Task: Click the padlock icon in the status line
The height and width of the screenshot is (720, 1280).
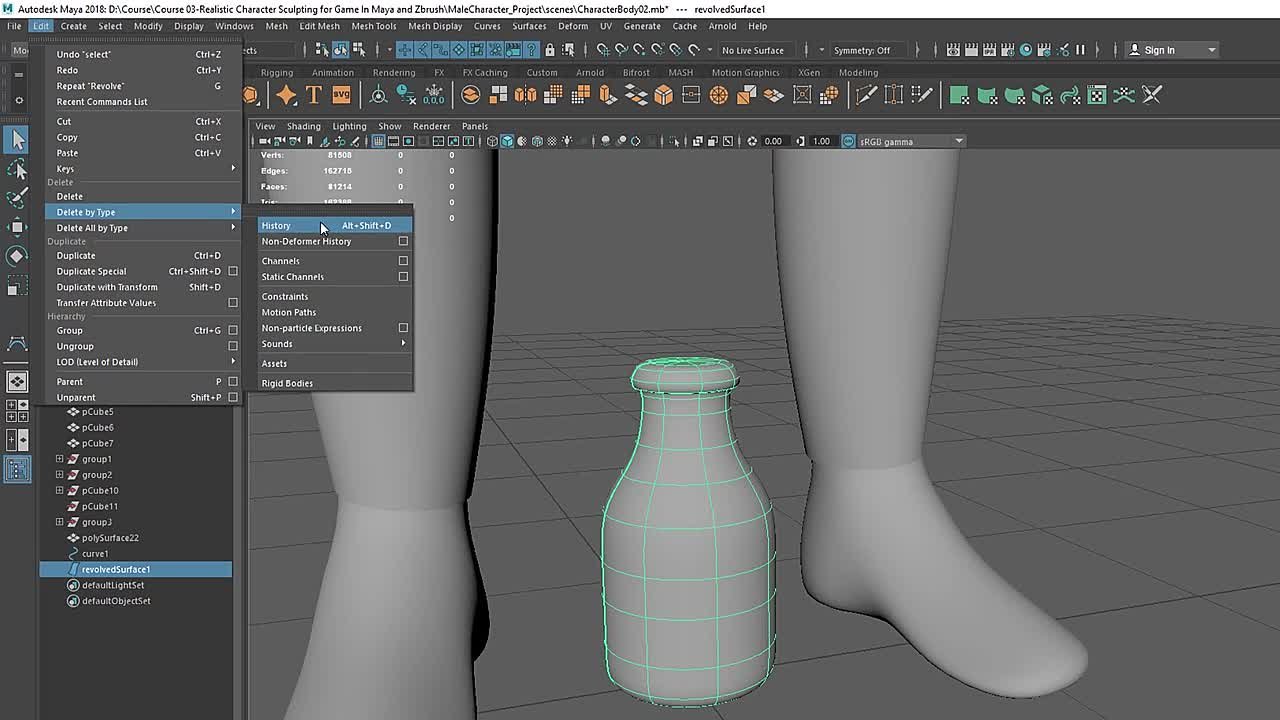Action: pyautogui.click(x=549, y=50)
